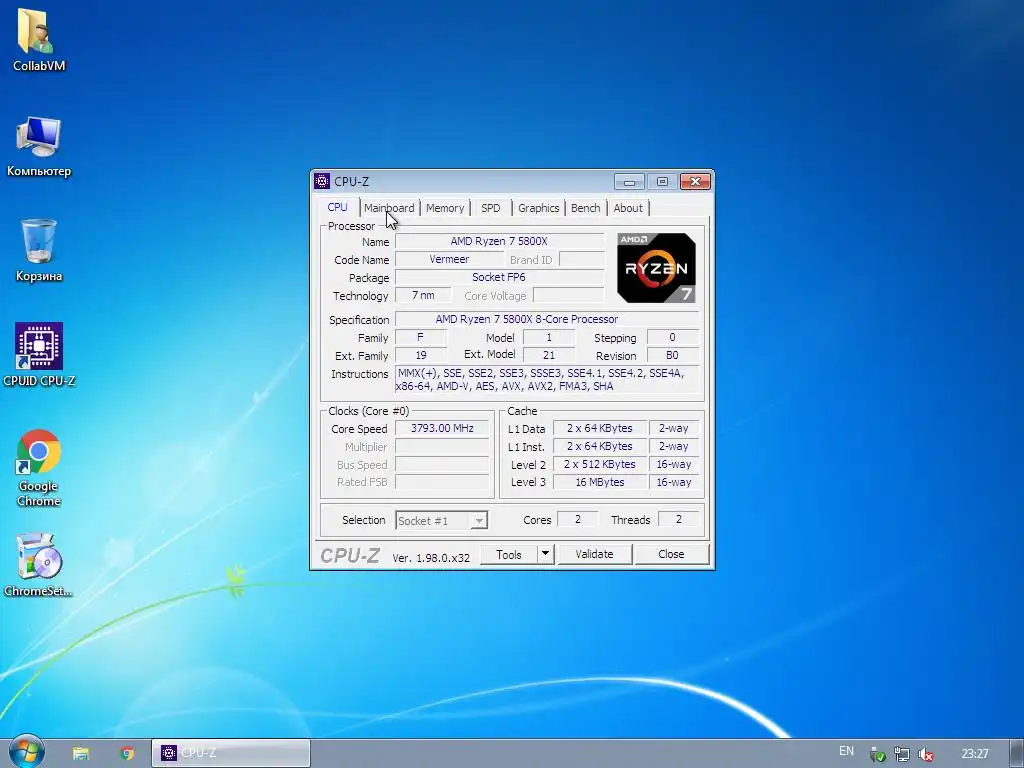
Task: Select the Google Chrome desktop shortcut
Action: tap(39, 468)
